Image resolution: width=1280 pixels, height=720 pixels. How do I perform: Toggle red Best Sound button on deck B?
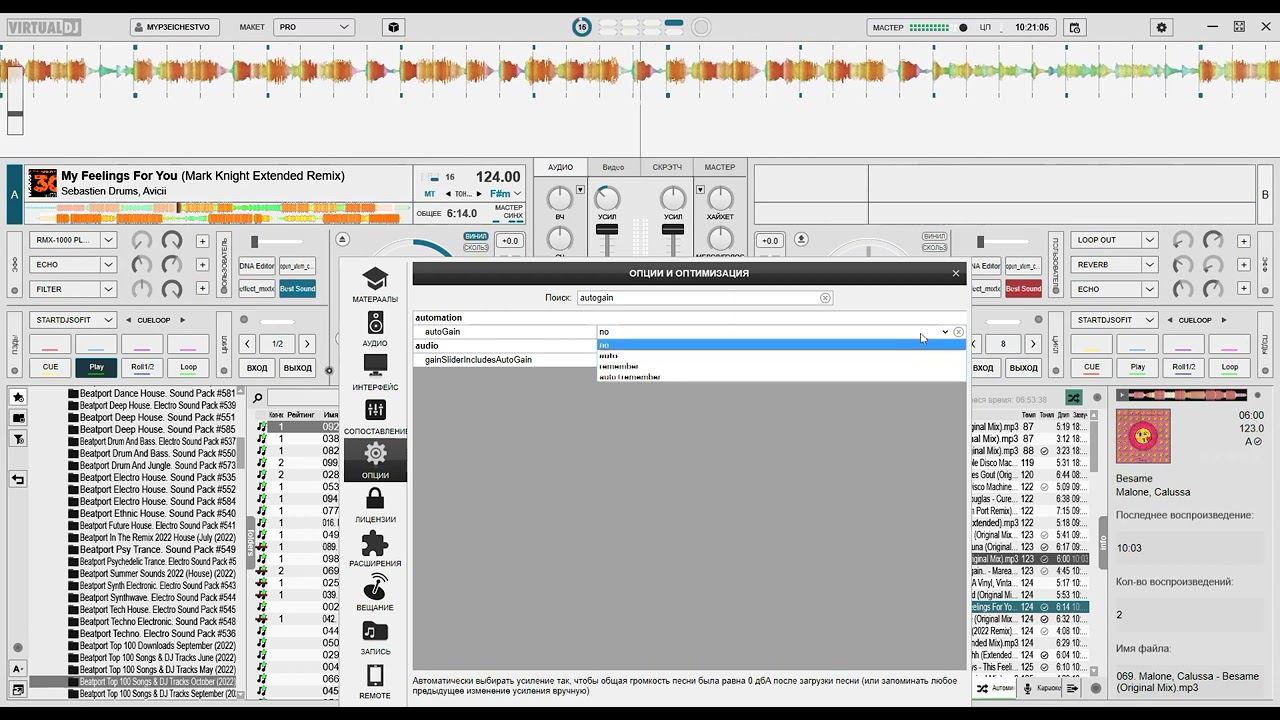click(x=1023, y=289)
